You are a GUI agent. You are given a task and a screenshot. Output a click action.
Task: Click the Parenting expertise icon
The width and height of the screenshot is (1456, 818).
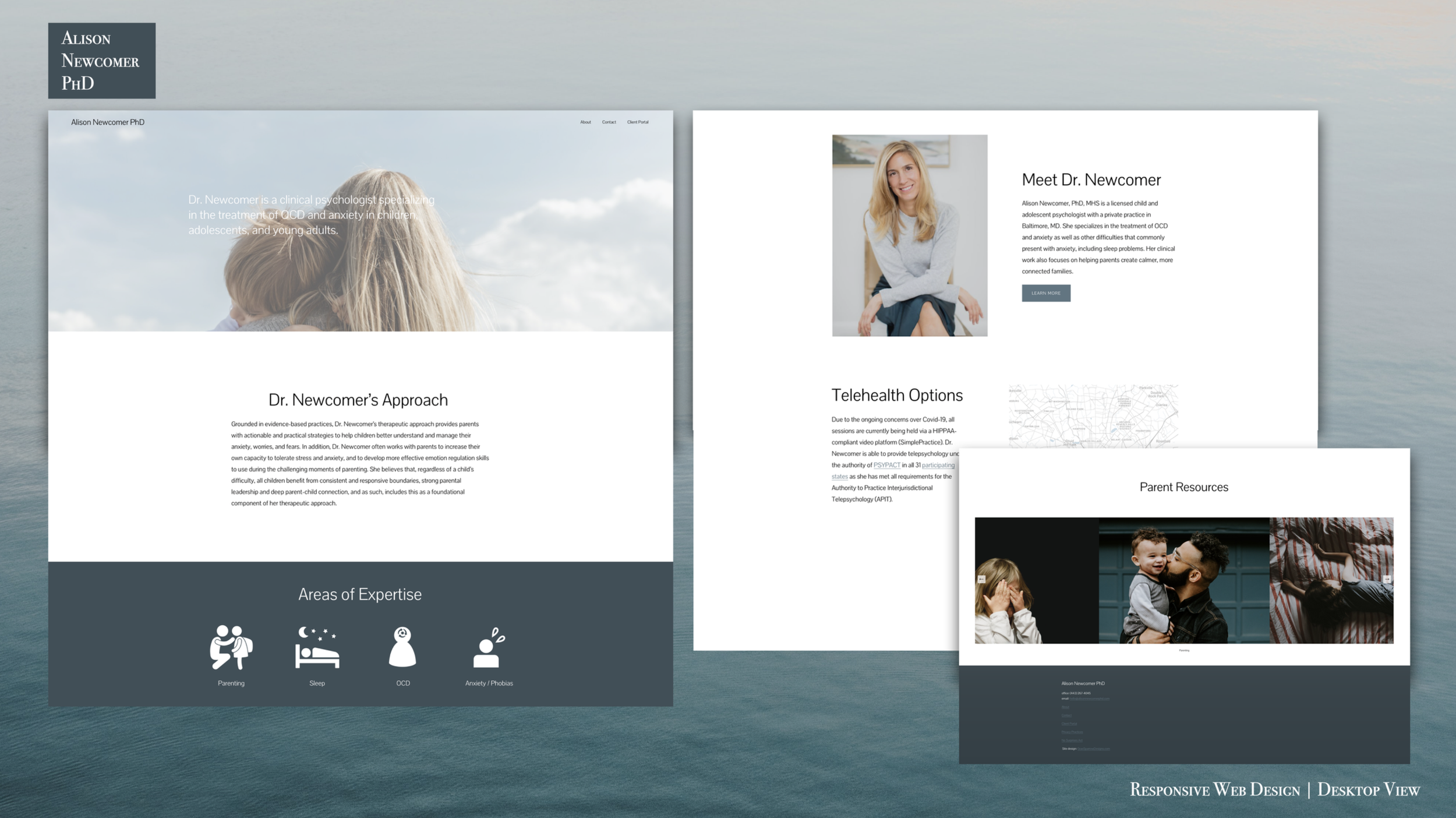[x=231, y=647]
